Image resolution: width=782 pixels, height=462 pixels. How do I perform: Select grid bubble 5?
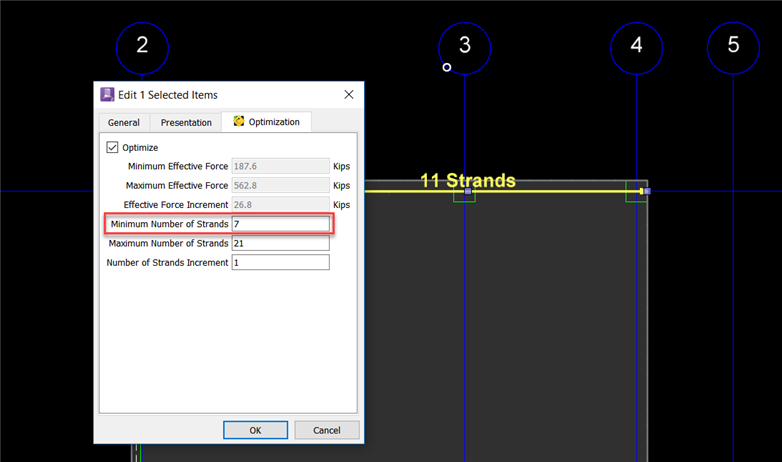(733, 48)
